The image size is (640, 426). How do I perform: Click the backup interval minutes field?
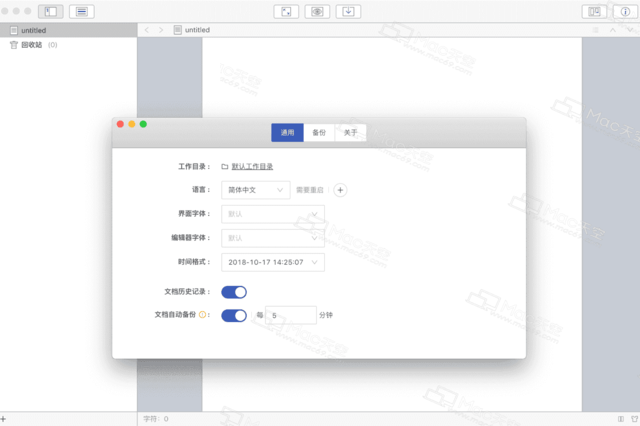coord(291,315)
